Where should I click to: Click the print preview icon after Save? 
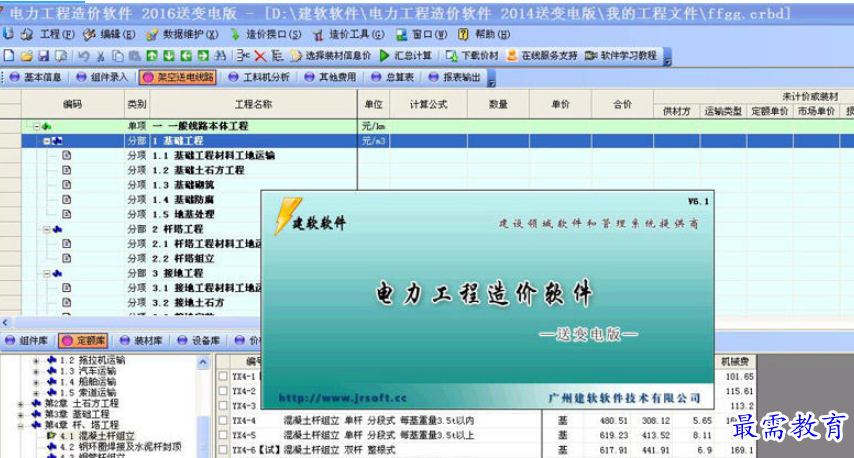tap(61, 56)
